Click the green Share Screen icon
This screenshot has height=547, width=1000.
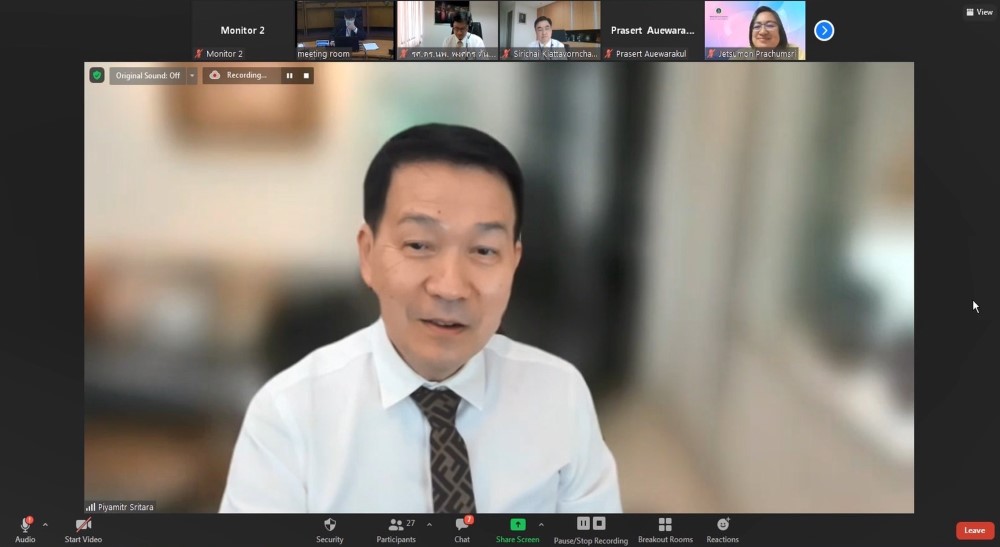point(517,525)
